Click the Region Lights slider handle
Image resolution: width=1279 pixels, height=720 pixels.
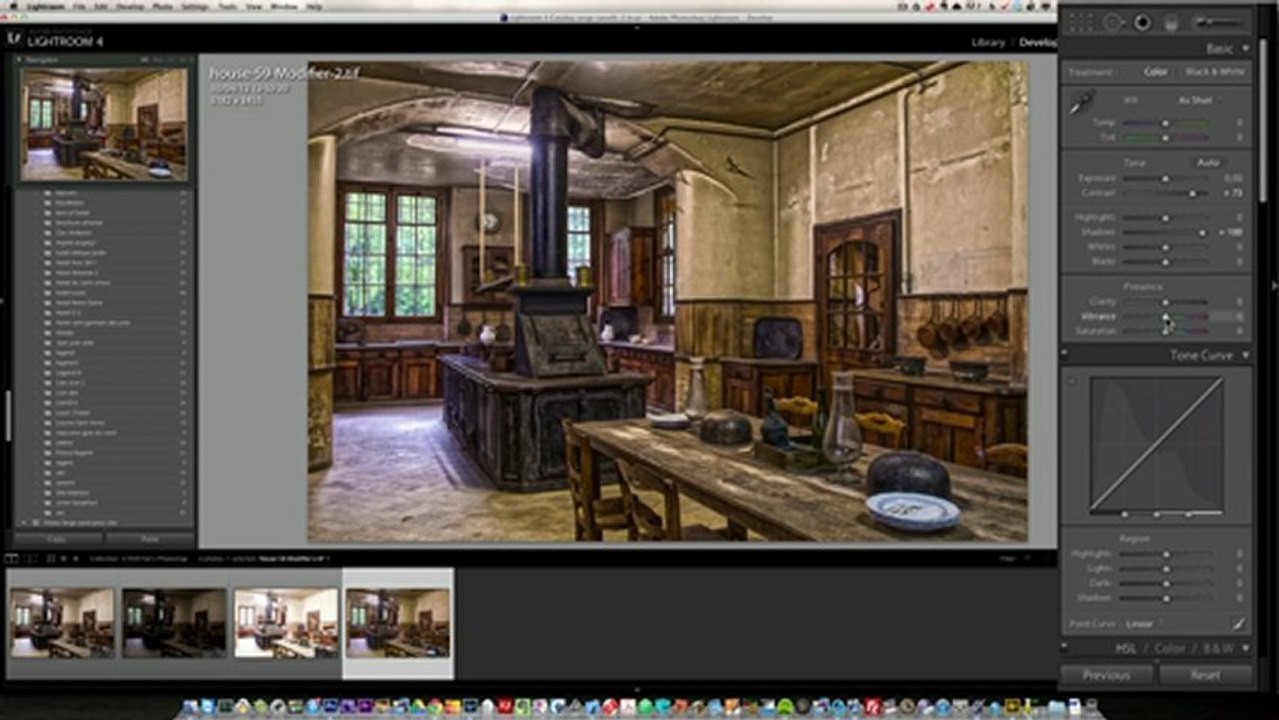pos(1167,568)
